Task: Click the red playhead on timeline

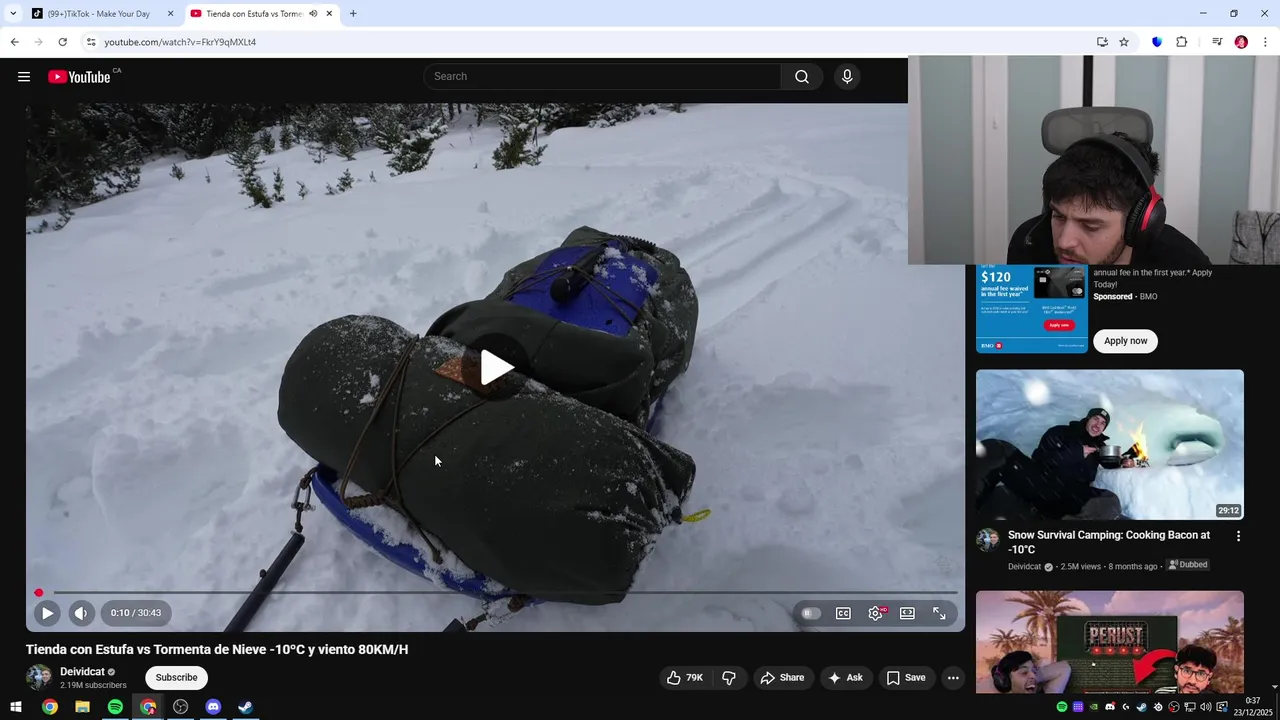Action: 39,593
